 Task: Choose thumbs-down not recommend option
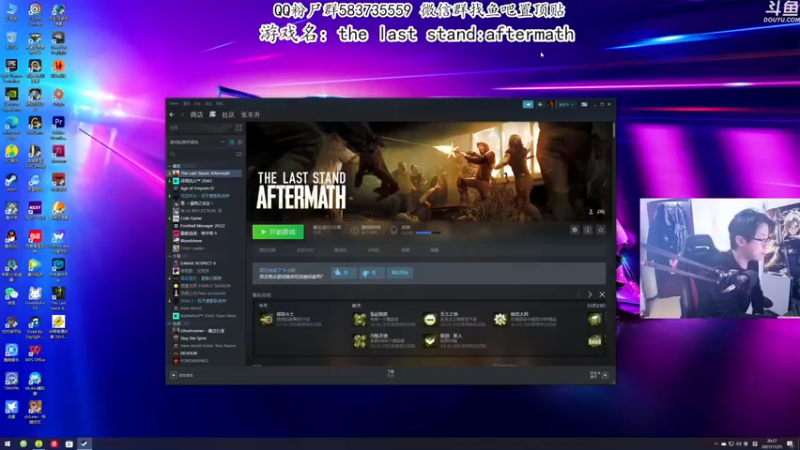click(x=371, y=273)
